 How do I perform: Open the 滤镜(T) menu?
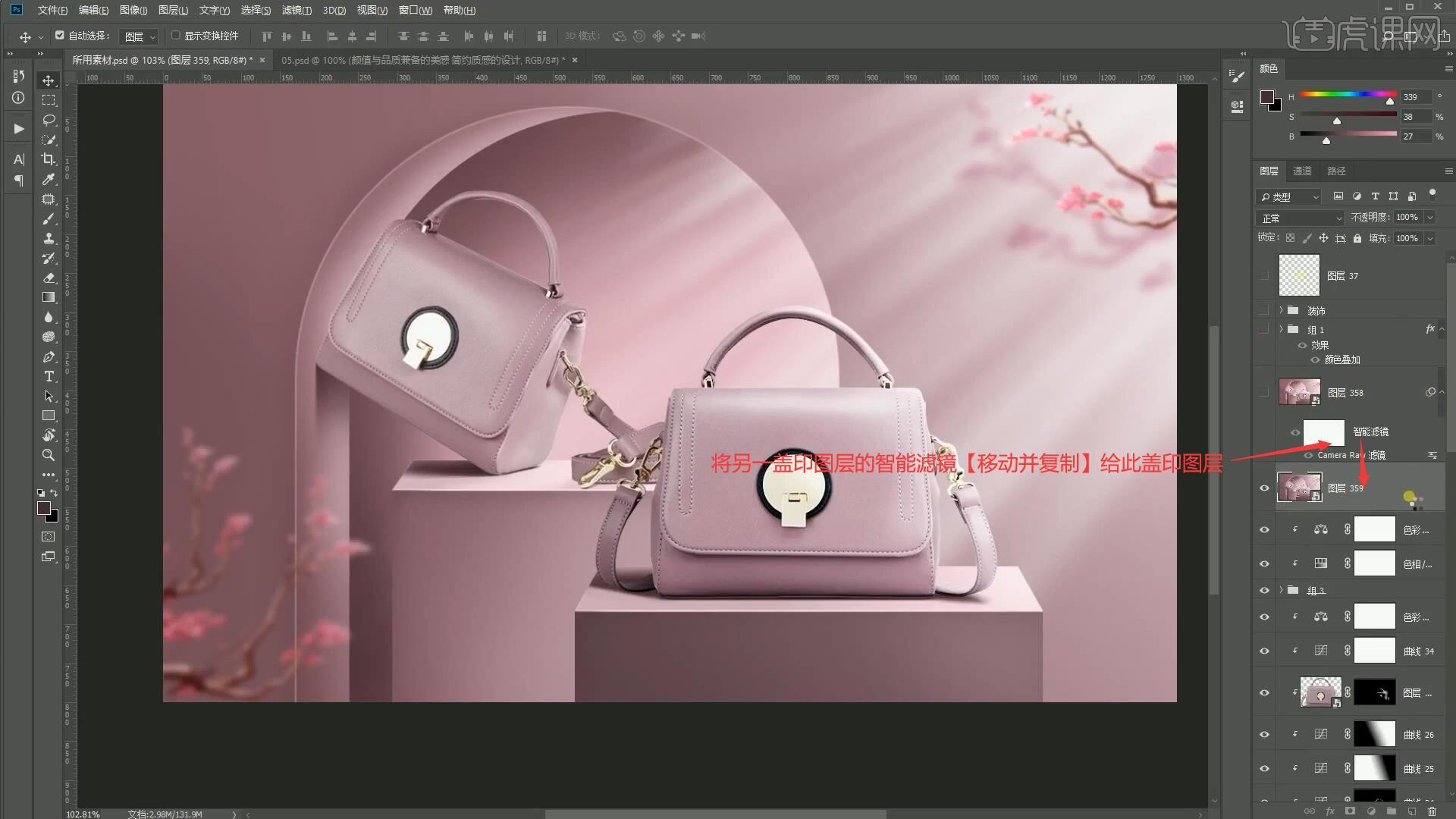[296, 10]
